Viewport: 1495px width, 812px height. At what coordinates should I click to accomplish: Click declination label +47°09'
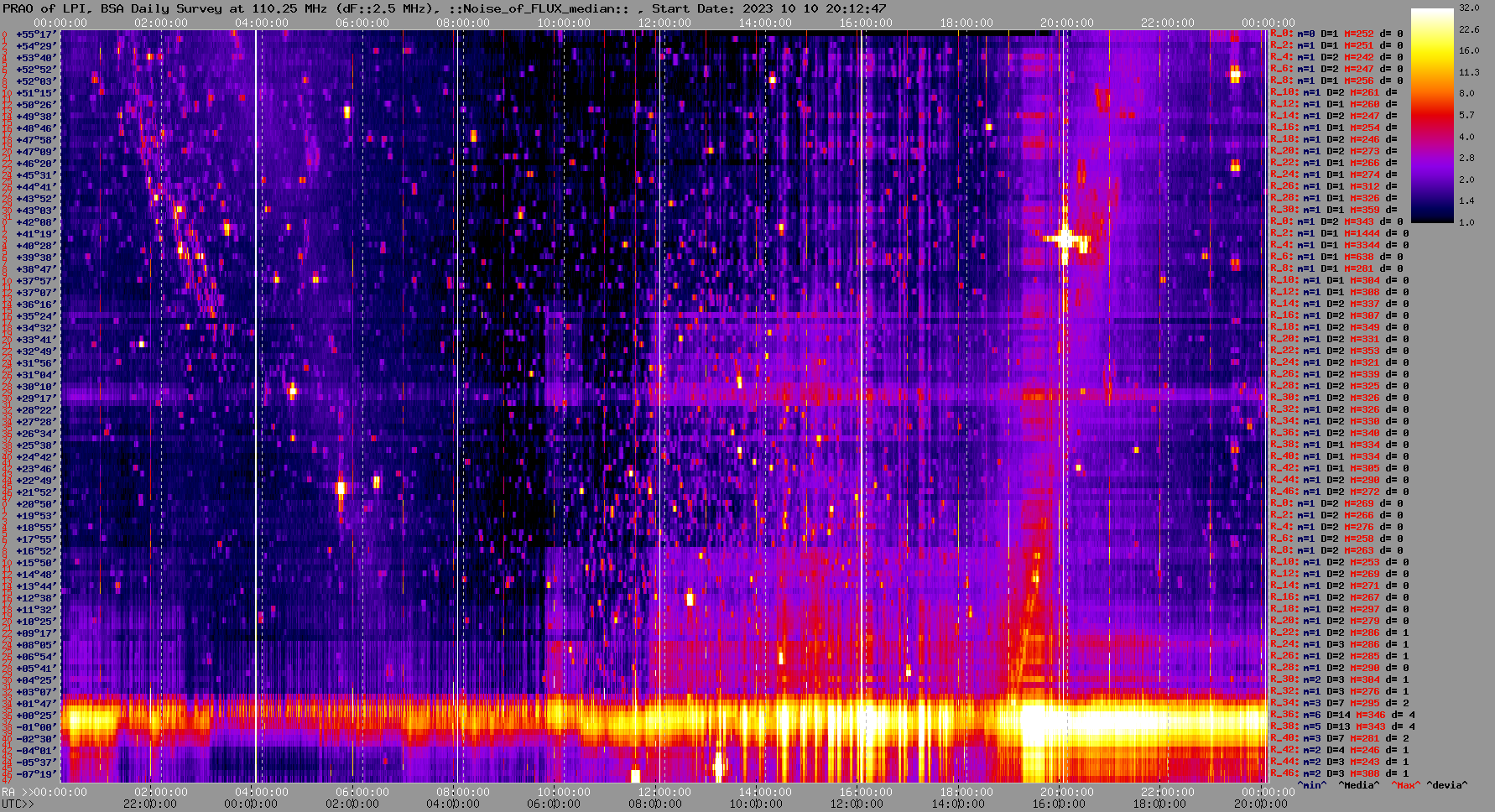(x=36, y=152)
